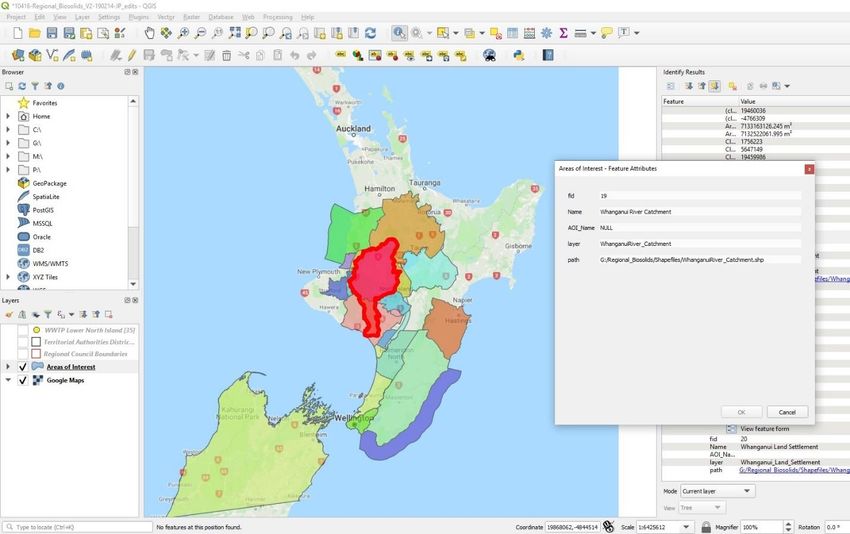Open the Project menu
The image size is (850, 534).
click(16, 17)
